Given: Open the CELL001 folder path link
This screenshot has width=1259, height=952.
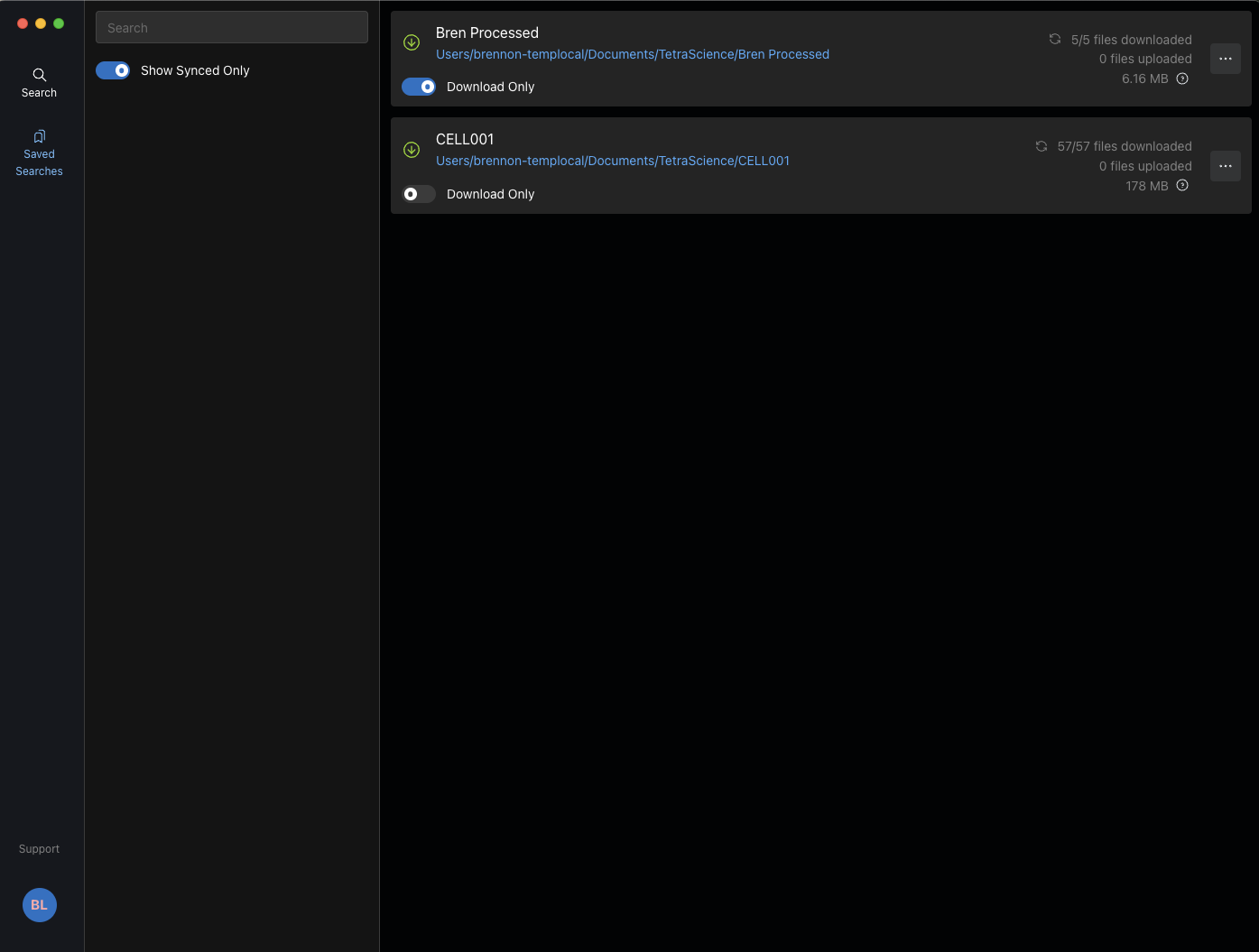Looking at the screenshot, I should (613, 161).
